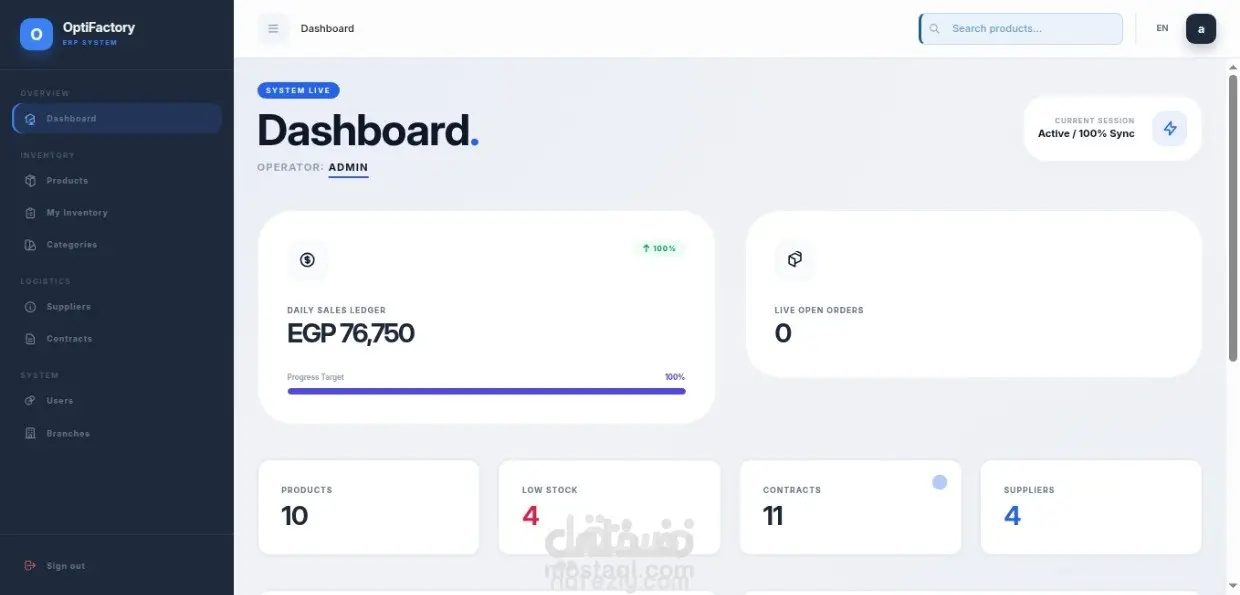Screen dimensions: 1240x595
Task: Open the user avatar "a" menu
Action: tap(1201, 29)
